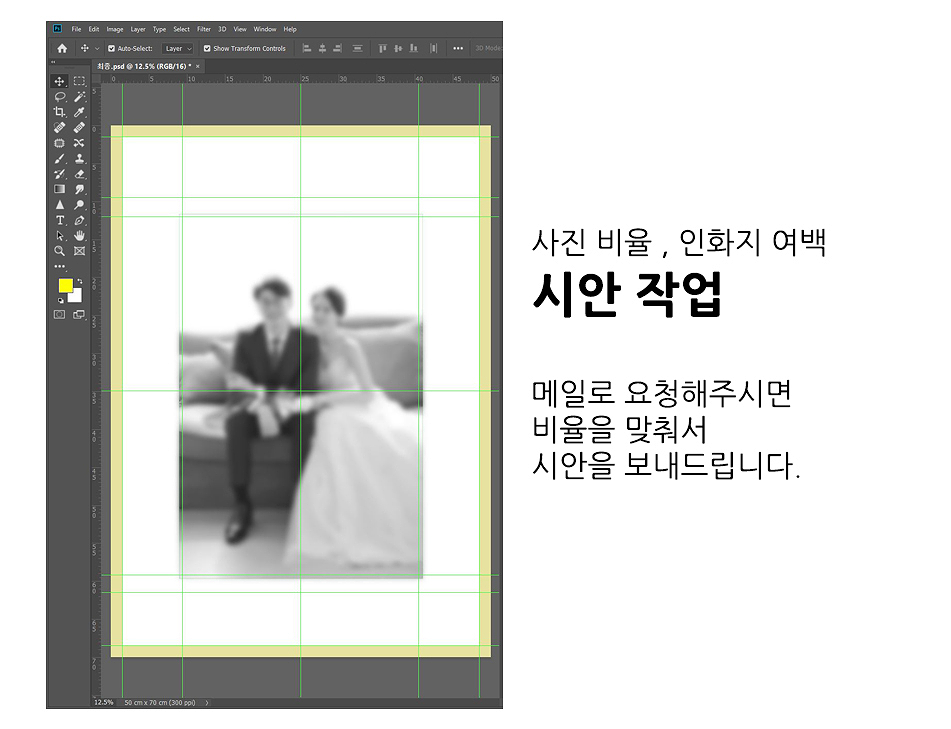Align right edges in options bar
This screenshot has width=951, height=729.
click(x=338, y=49)
